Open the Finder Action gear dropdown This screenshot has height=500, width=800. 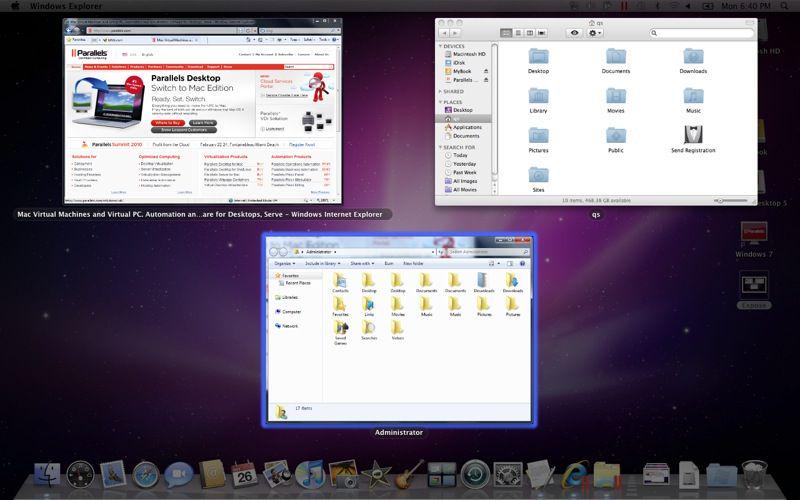coord(596,33)
